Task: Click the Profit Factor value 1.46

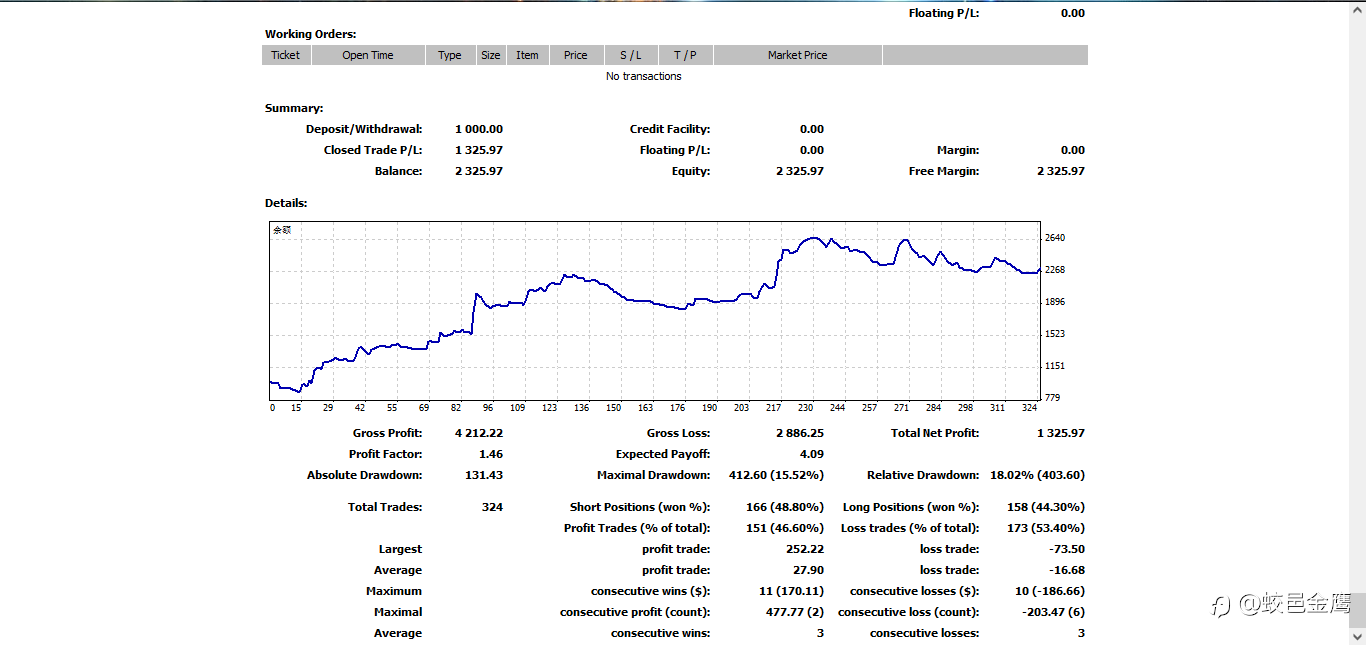Action: pyautogui.click(x=491, y=454)
